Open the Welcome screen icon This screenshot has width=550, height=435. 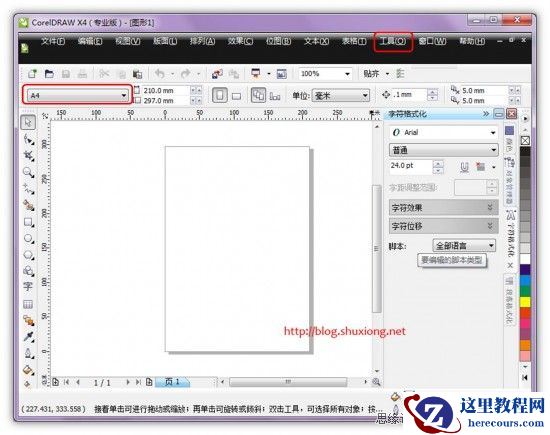(x=282, y=74)
